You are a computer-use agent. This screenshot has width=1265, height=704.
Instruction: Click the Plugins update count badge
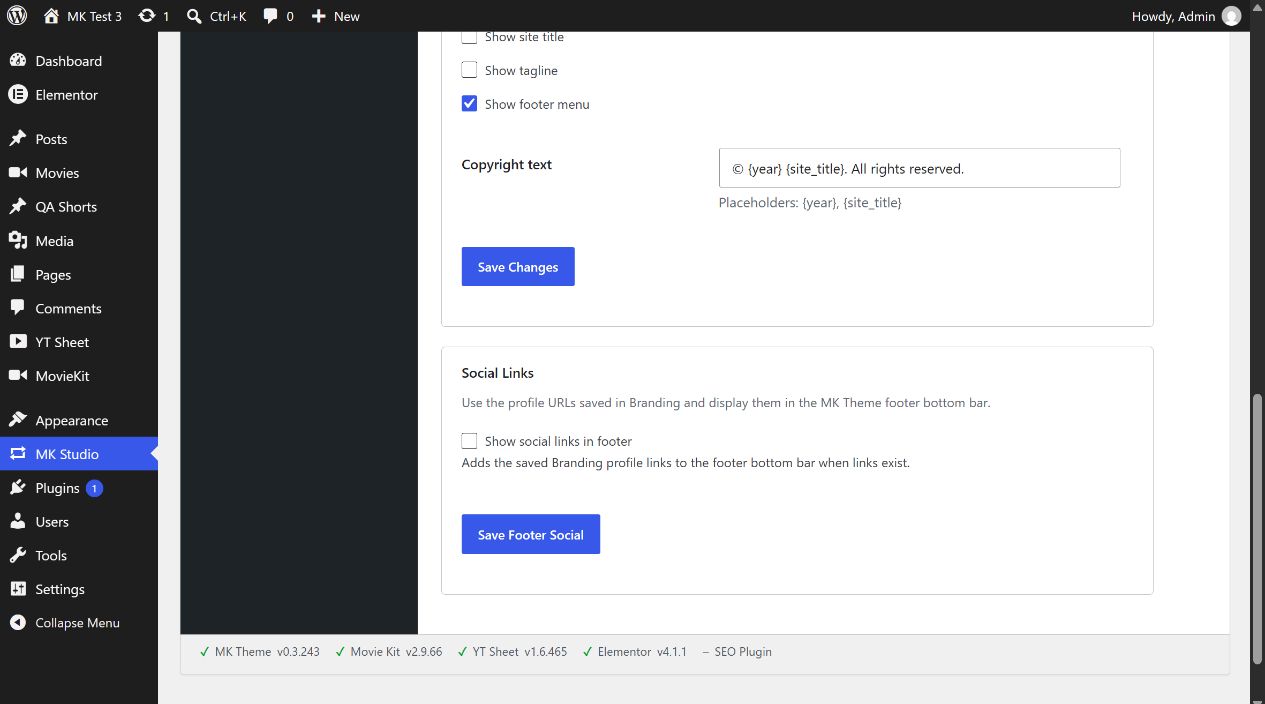point(94,488)
